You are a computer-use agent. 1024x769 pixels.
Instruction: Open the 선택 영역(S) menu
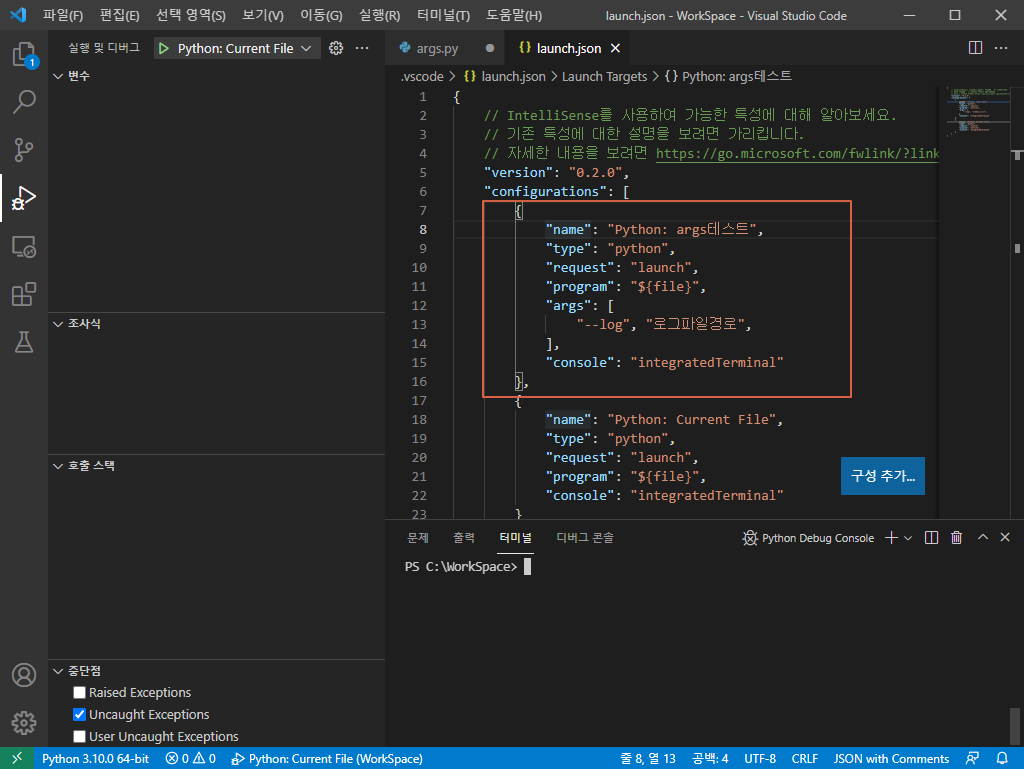(x=191, y=15)
